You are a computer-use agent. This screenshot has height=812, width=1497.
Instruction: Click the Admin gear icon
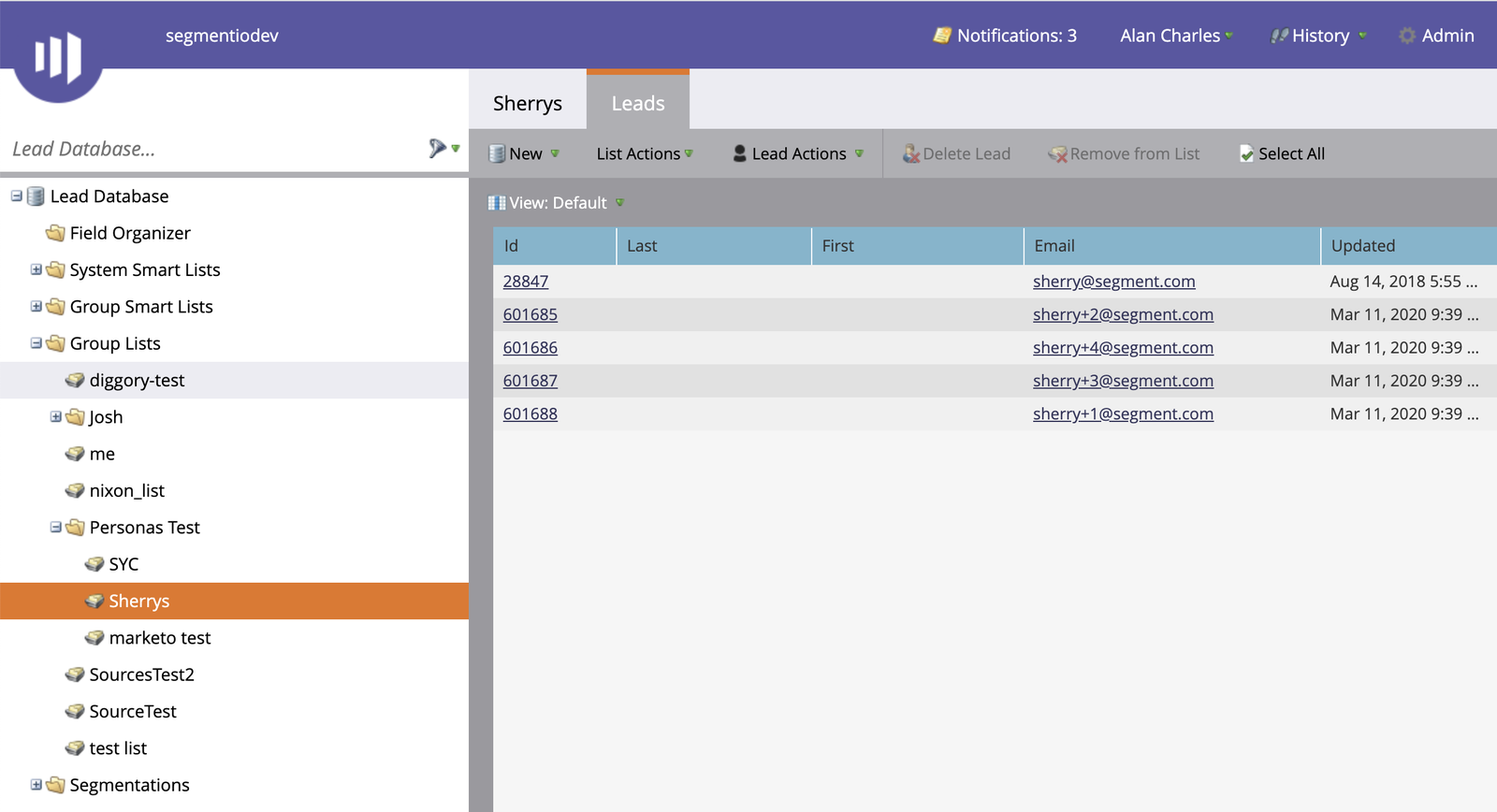[1406, 36]
